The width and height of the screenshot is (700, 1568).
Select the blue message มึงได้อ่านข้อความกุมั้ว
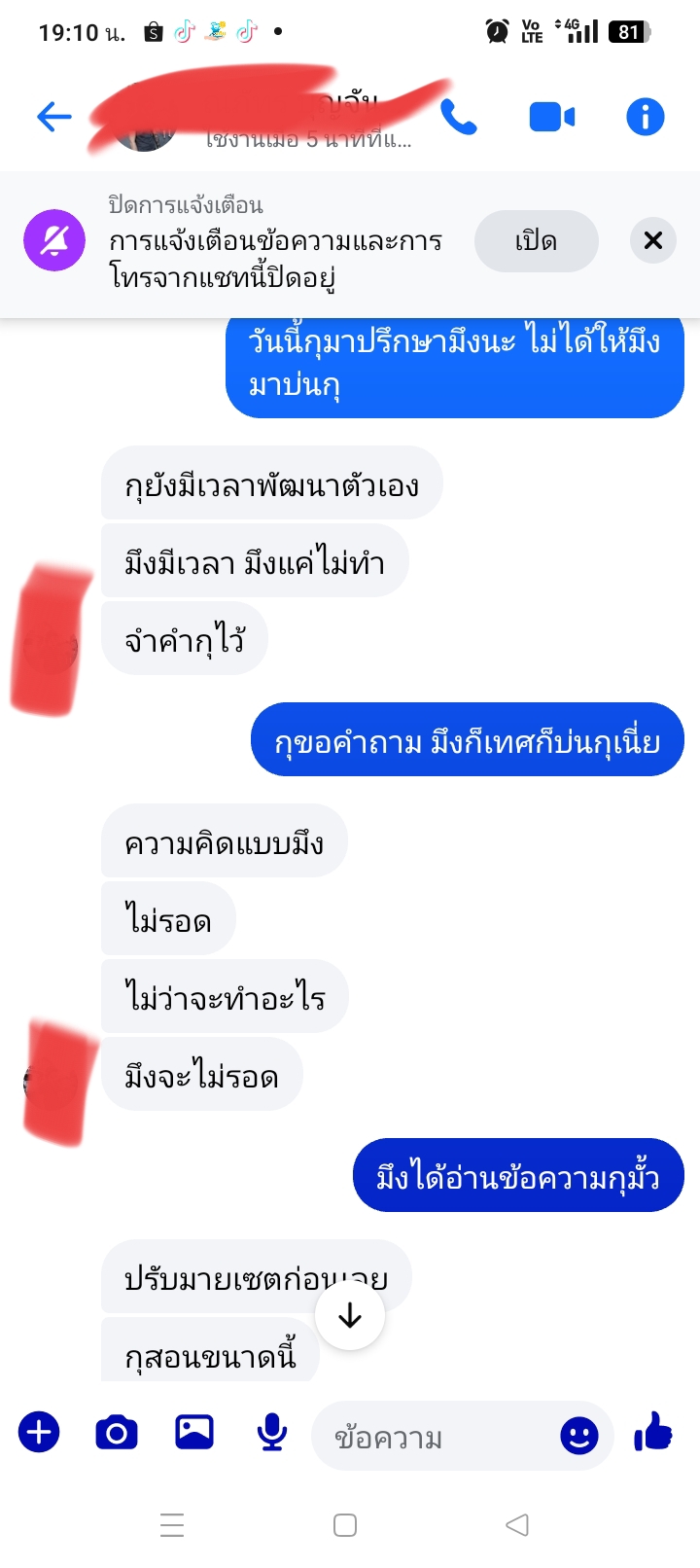[x=518, y=1175]
